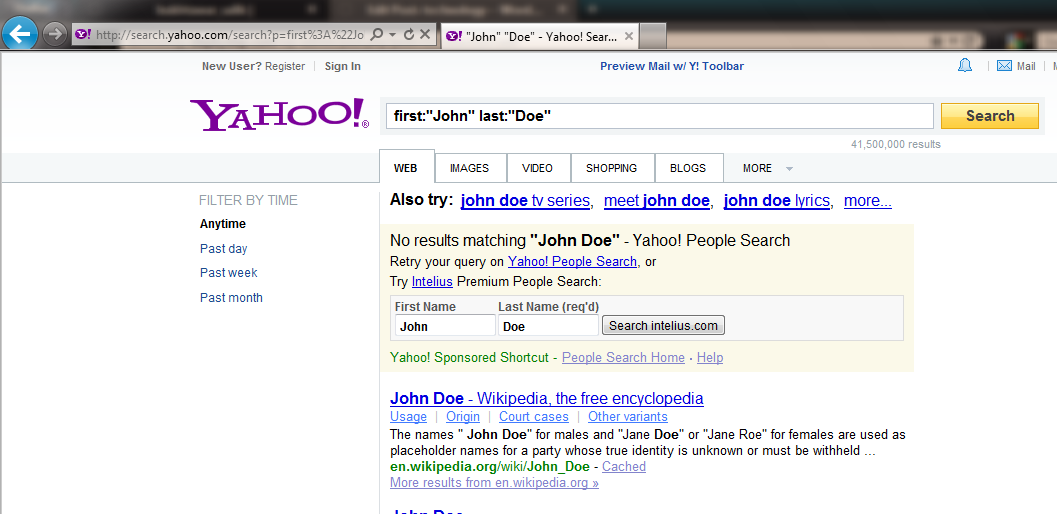Viewport: 1057px width, 514px height.
Task: Click the Search intelius.com button
Action: [x=663, y=326]
